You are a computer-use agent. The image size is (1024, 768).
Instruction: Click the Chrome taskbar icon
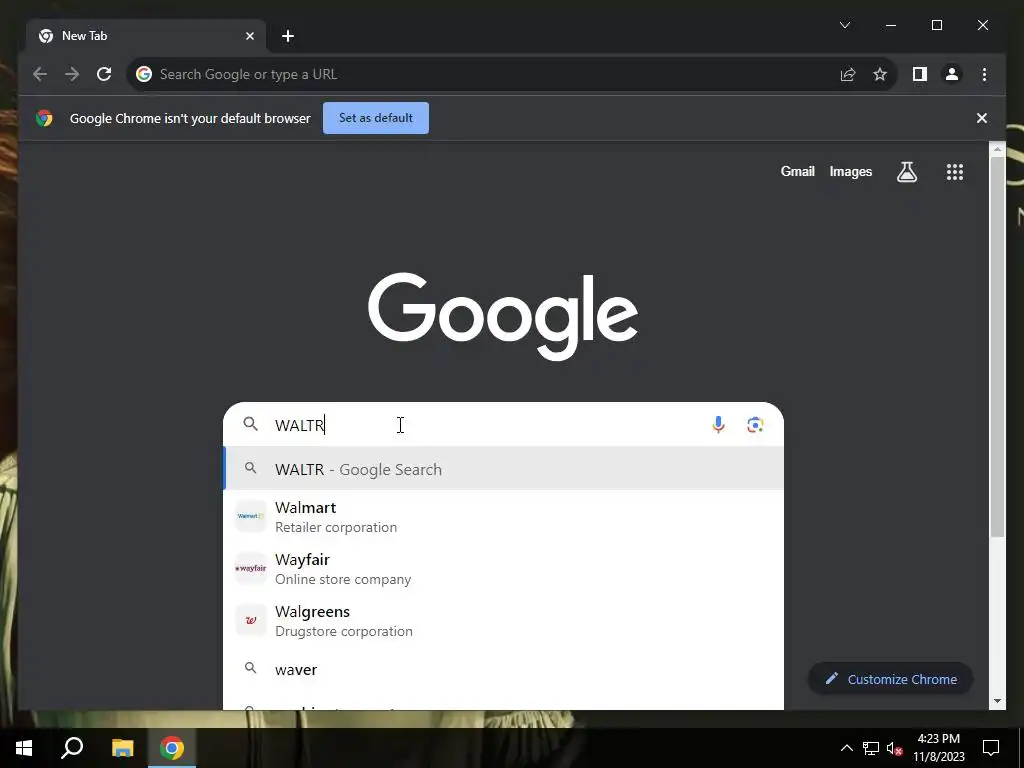(172, 748)
